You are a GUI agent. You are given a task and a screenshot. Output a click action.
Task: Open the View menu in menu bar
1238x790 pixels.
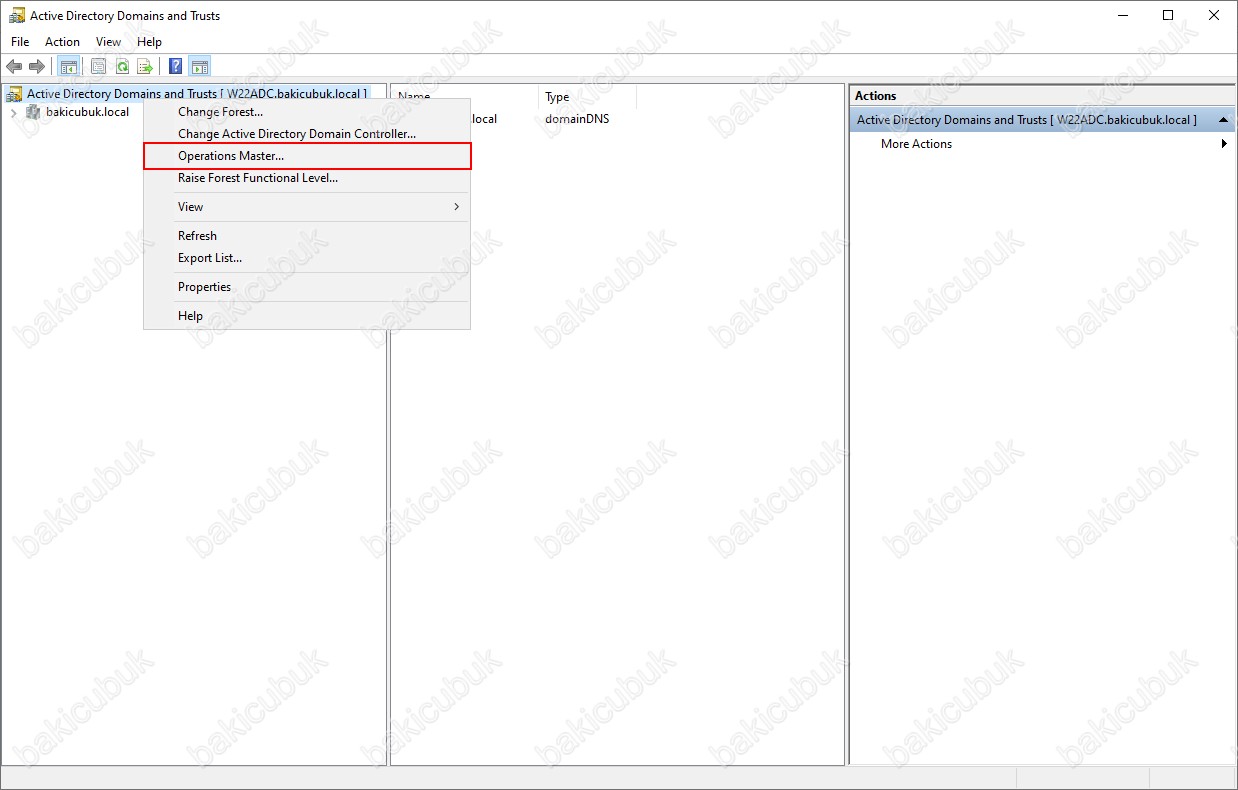tap(108, 42)
